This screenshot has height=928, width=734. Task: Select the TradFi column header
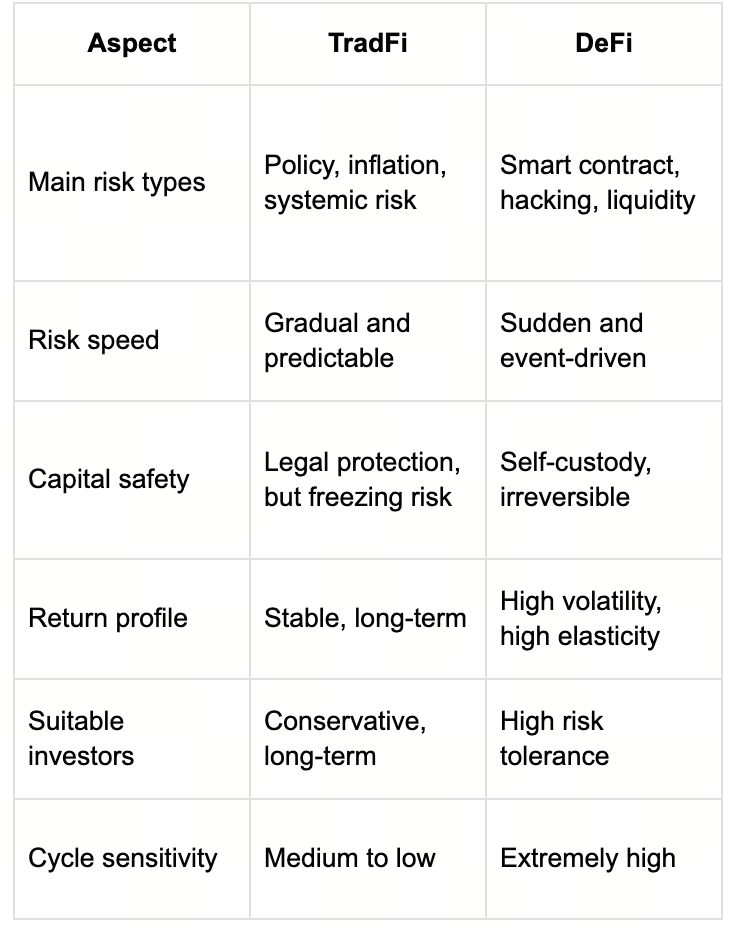(x=368, y=43)
